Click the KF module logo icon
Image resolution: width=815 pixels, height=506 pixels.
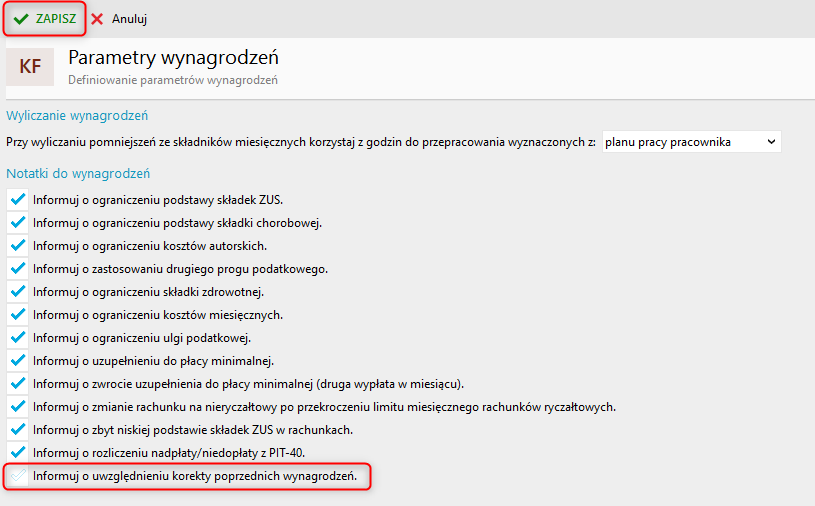click(30, 67)
